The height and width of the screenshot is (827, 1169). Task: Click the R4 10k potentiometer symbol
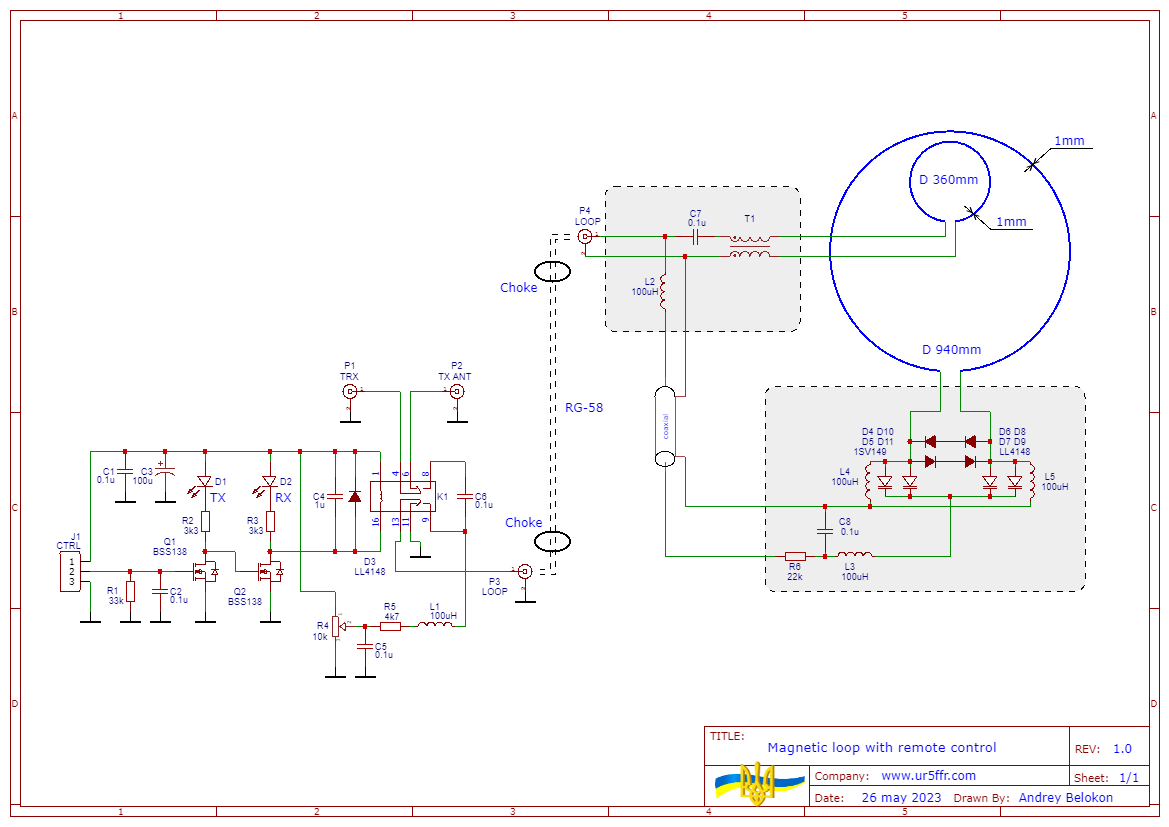[x=337, y=627]
